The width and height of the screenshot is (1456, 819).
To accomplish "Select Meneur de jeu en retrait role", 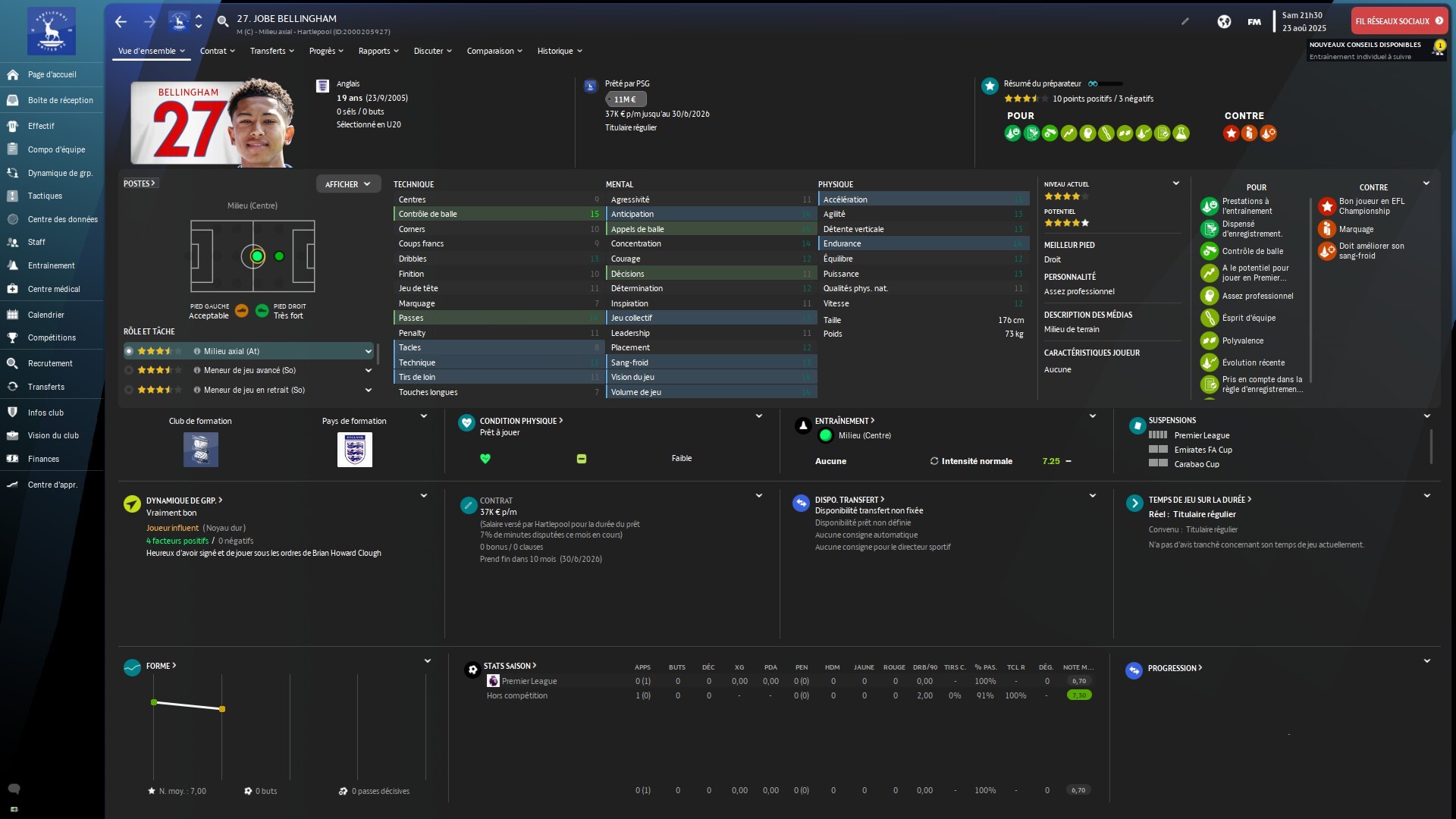I will (x=254, y=390).
